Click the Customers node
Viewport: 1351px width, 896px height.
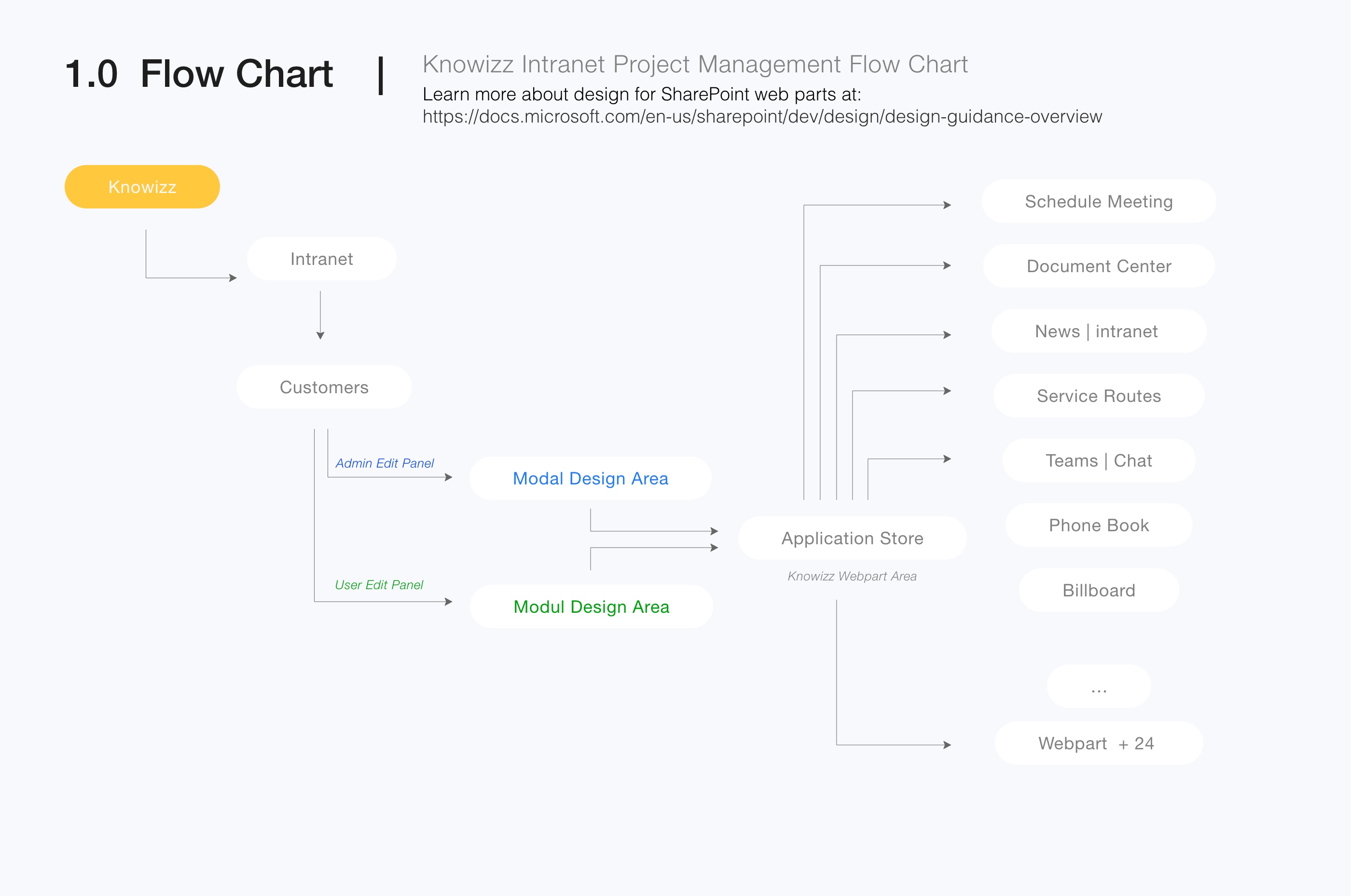tap(324, 387)
